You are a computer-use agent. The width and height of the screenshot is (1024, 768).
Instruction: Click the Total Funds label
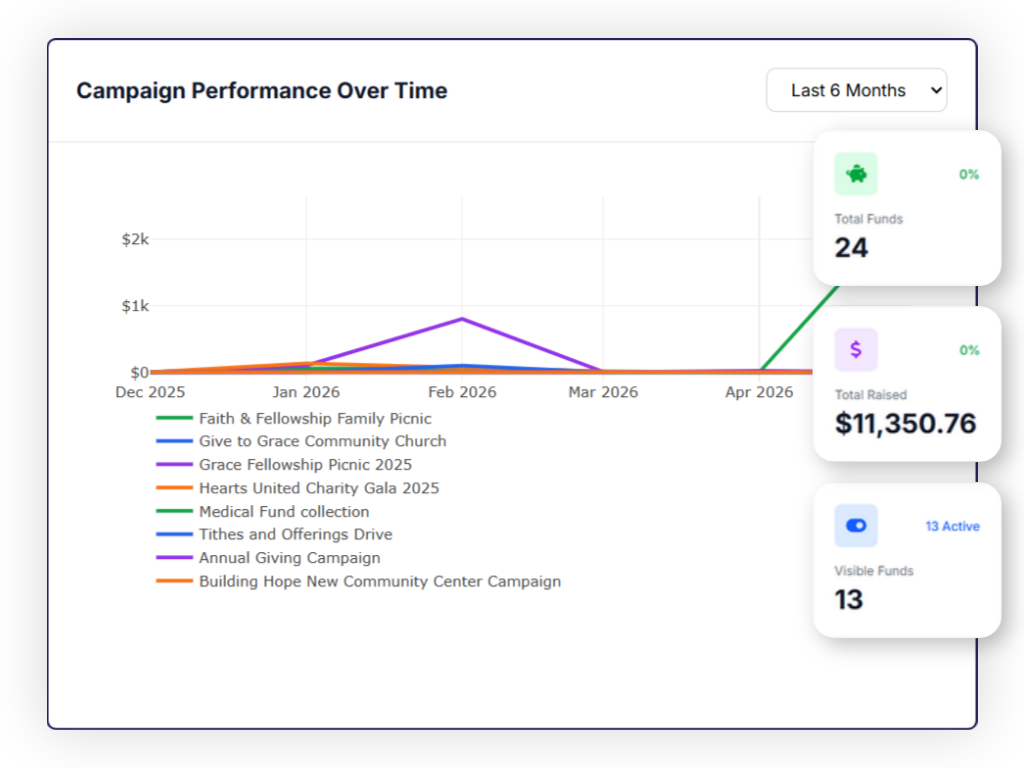click(869, 219)
